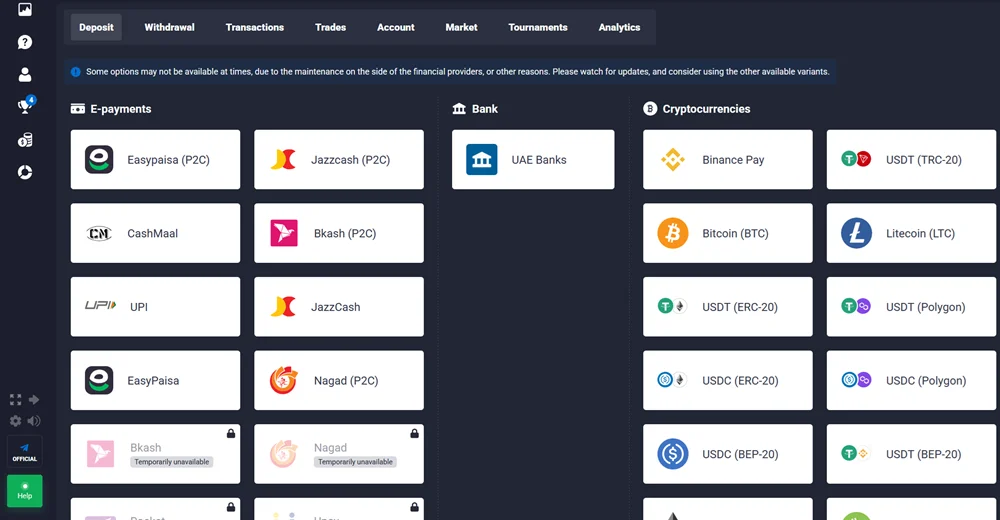Select the JazzCash payment card
1000x520 pixels.
339,307
